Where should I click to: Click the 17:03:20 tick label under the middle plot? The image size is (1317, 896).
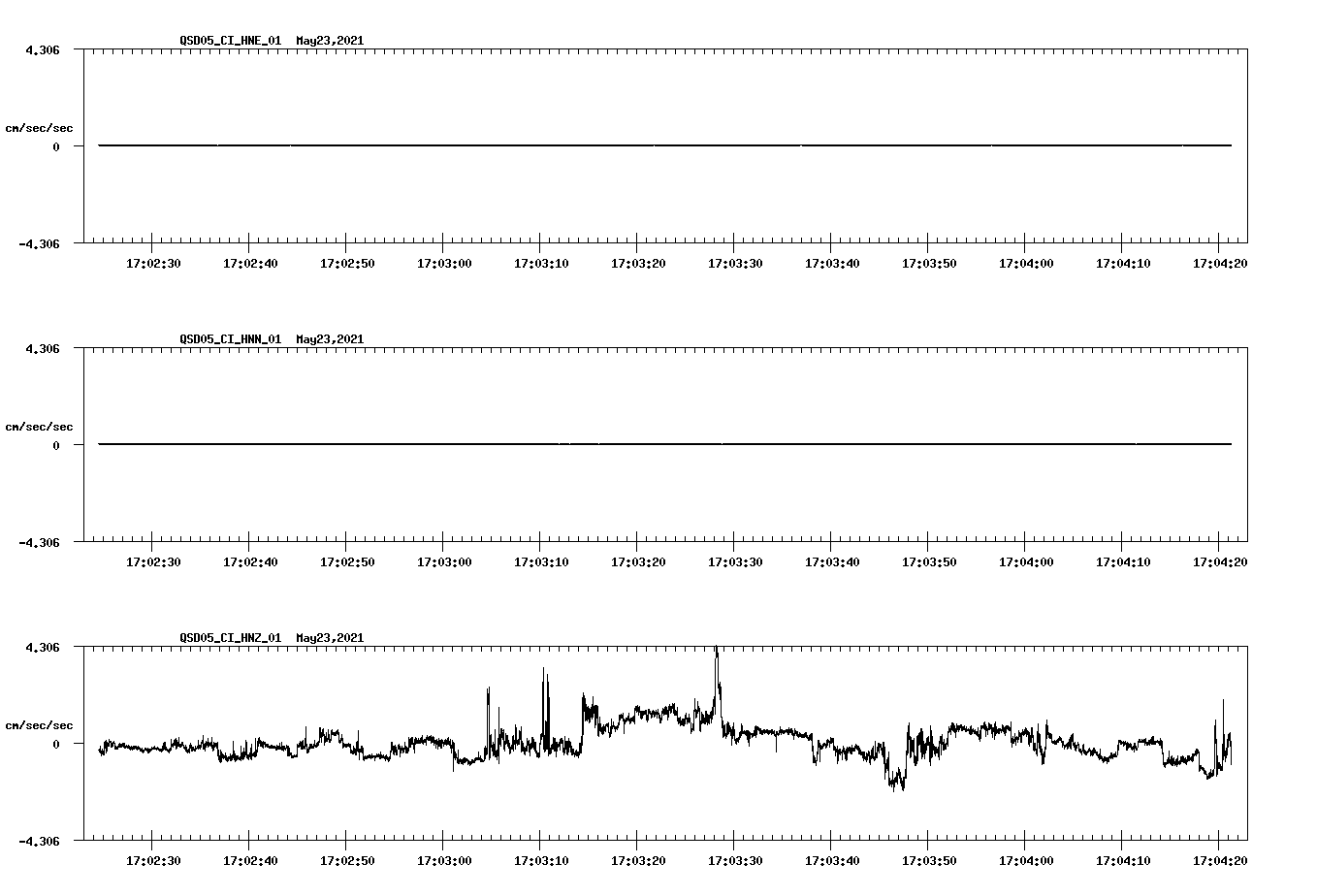pos(636,559)
